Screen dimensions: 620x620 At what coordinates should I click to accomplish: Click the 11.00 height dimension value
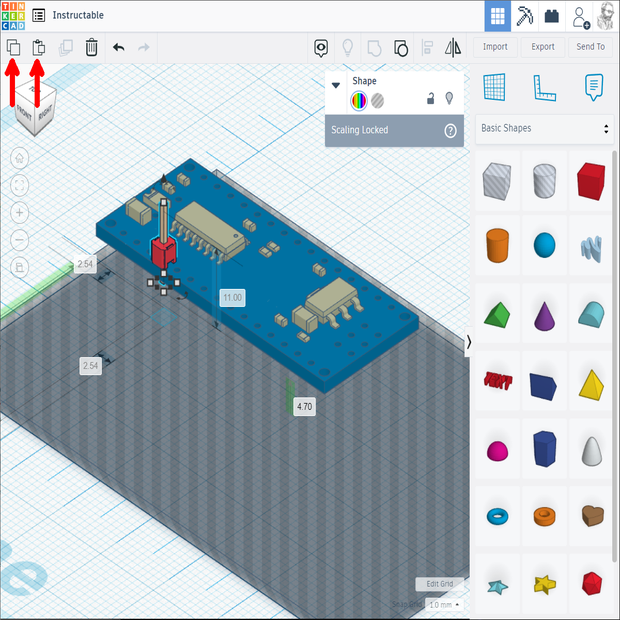[232, 298]
